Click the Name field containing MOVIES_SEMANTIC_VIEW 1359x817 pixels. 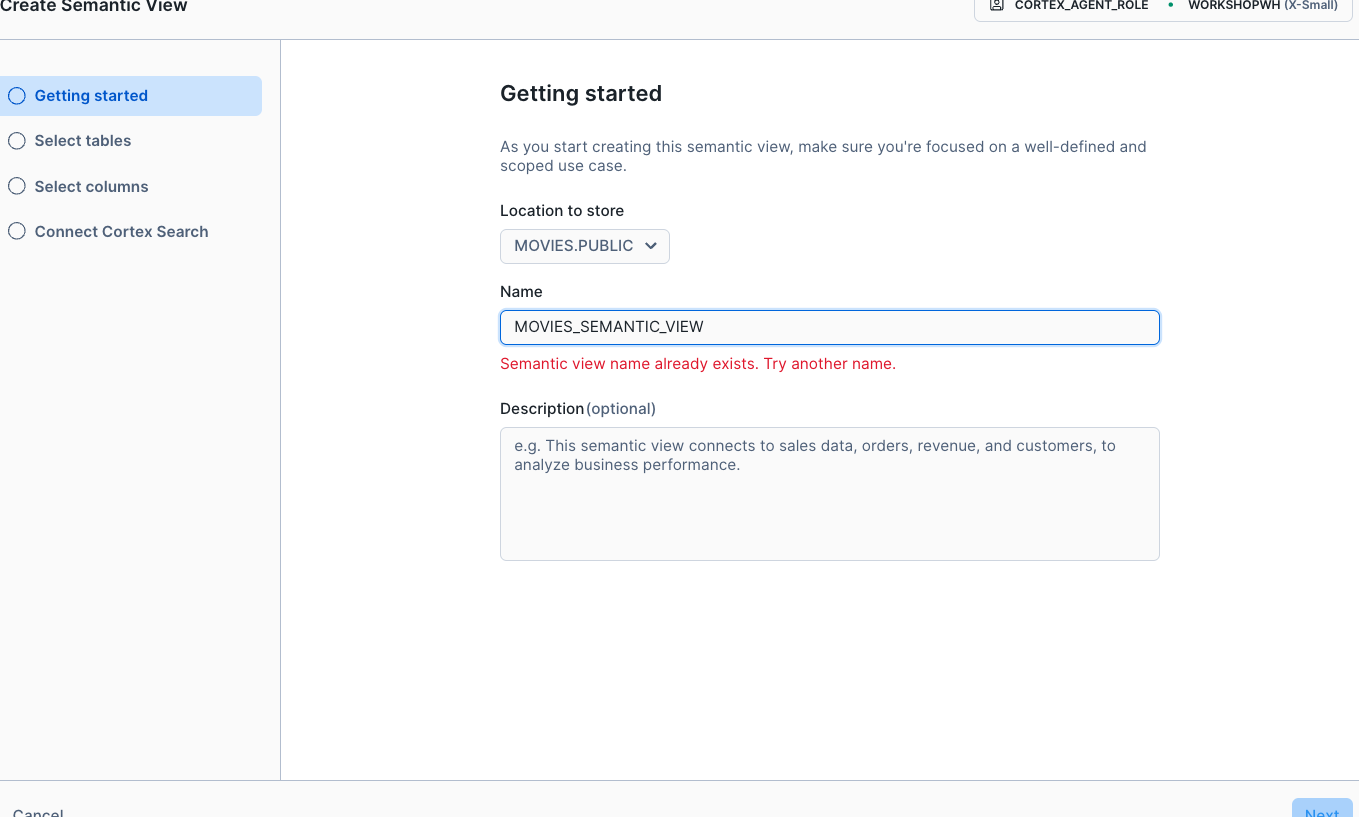pos(829,328)
